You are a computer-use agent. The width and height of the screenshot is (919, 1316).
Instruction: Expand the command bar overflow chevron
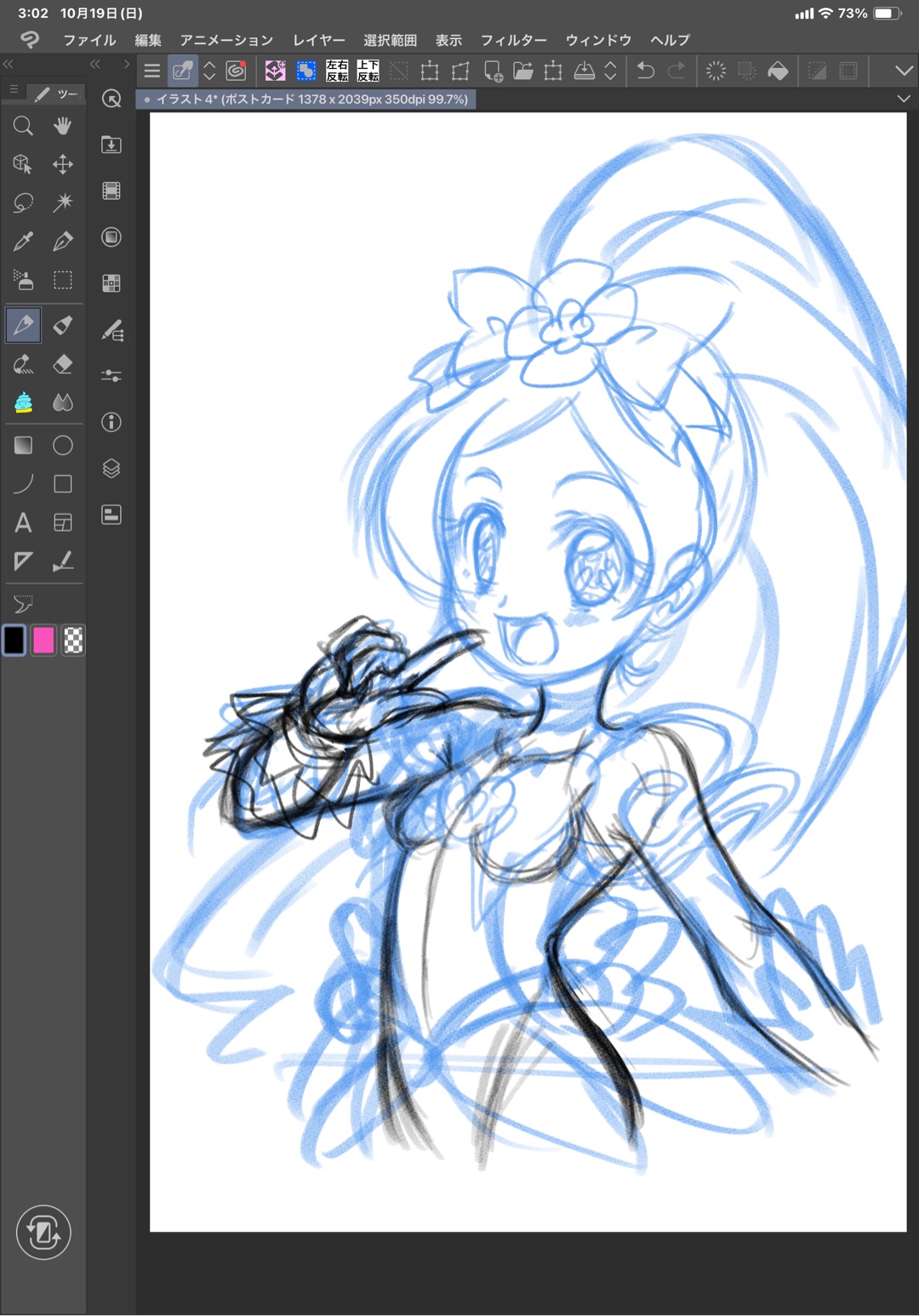point(904,71)
